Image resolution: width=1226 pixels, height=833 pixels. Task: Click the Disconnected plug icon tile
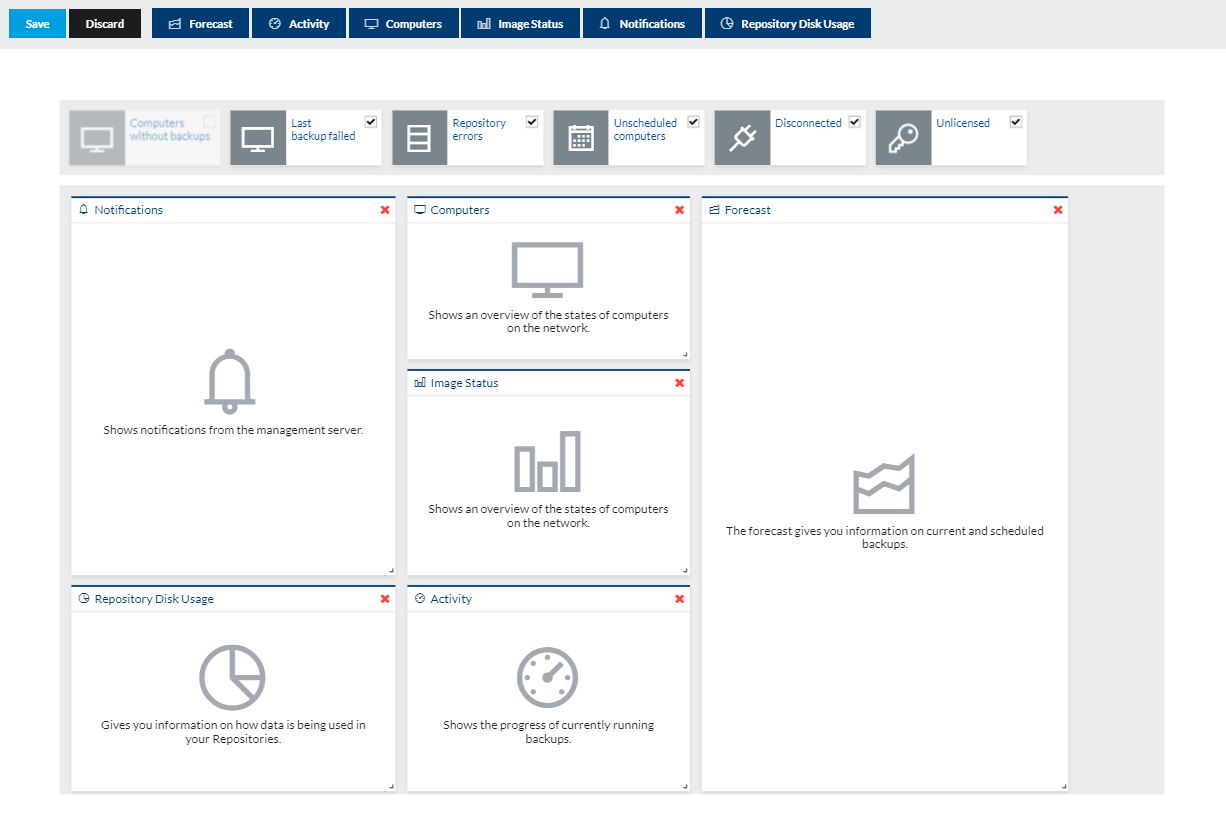coord(742,138)
